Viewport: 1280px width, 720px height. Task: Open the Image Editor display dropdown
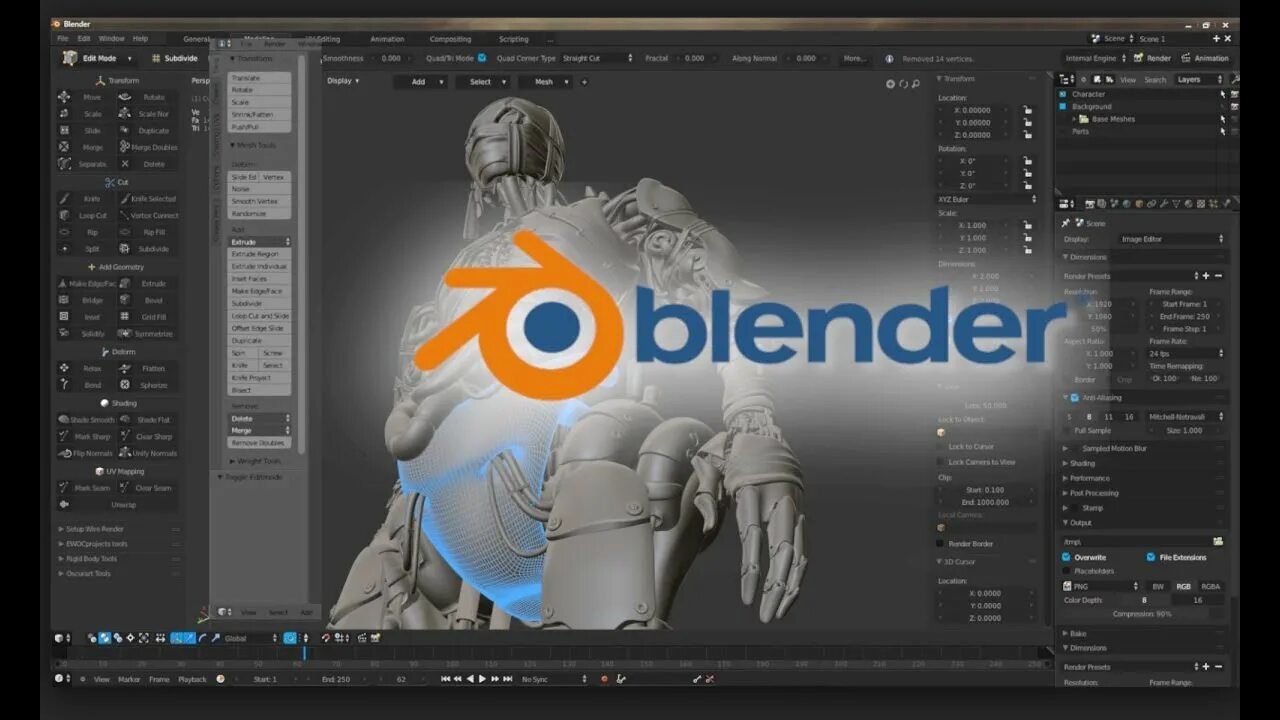1172,239
